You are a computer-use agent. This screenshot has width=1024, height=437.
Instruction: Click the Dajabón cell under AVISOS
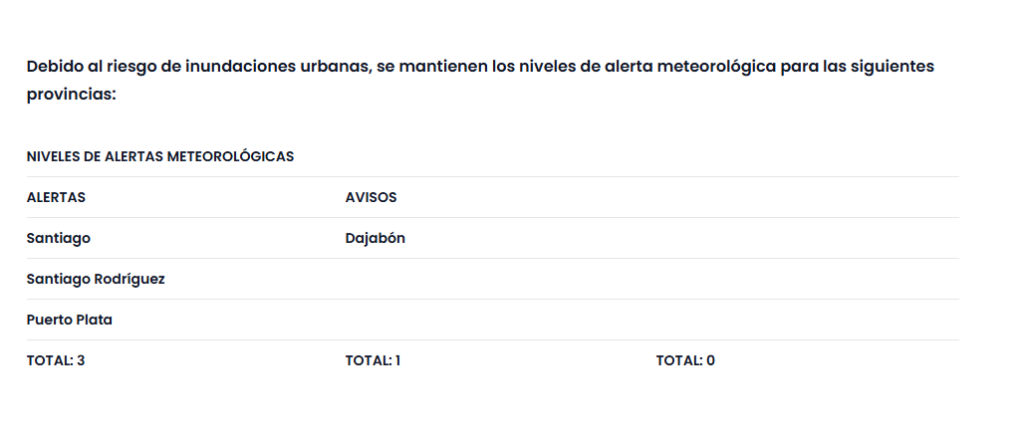coord(375,238)
